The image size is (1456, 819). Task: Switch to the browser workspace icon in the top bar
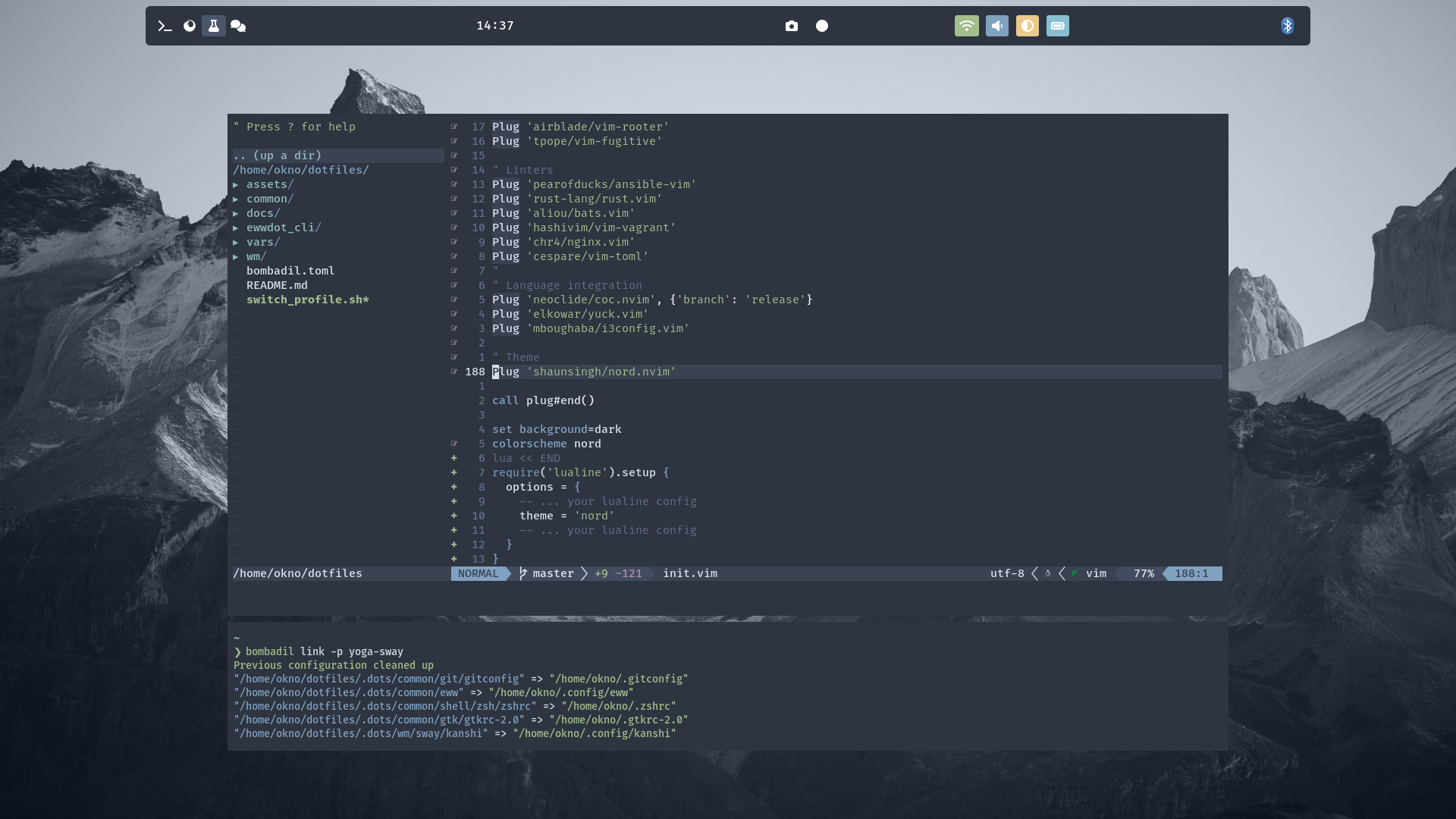tap(190, 26)
